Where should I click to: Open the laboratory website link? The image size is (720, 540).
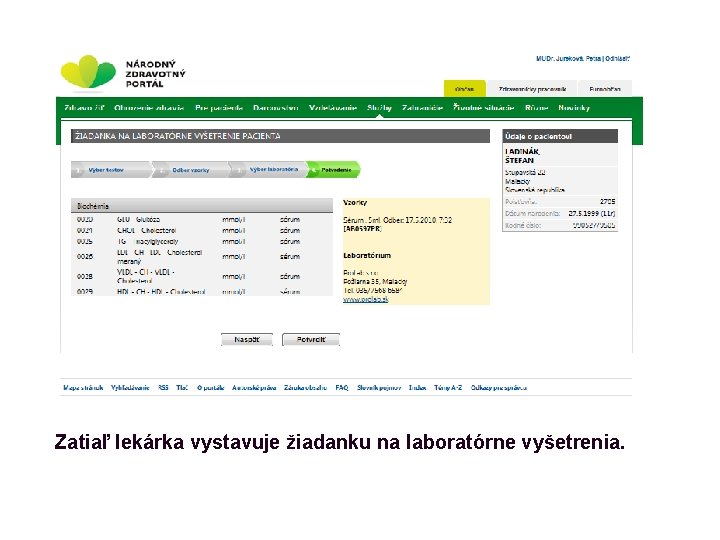click(366, 299)
